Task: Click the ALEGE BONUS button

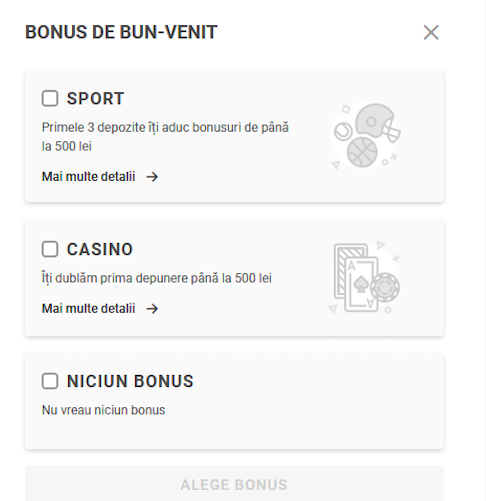Action: pyautogui.click(x=234, y=484)
